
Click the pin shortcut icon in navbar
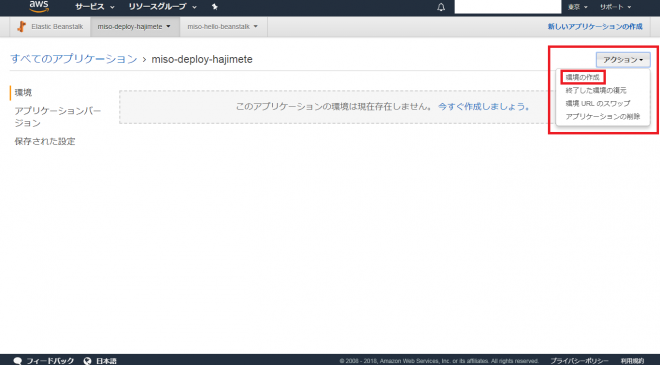point(215,7)
